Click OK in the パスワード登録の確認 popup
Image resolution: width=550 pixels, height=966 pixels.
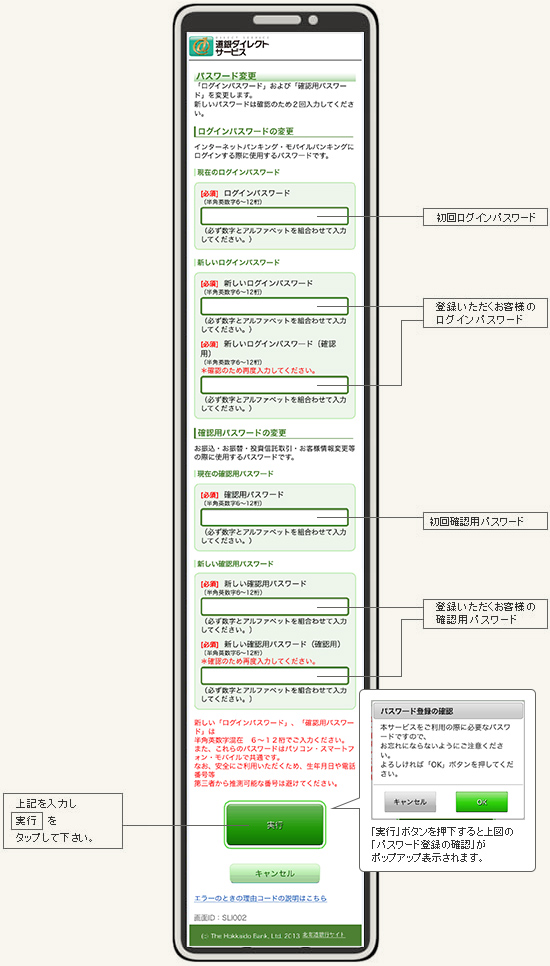coord(482,802)
